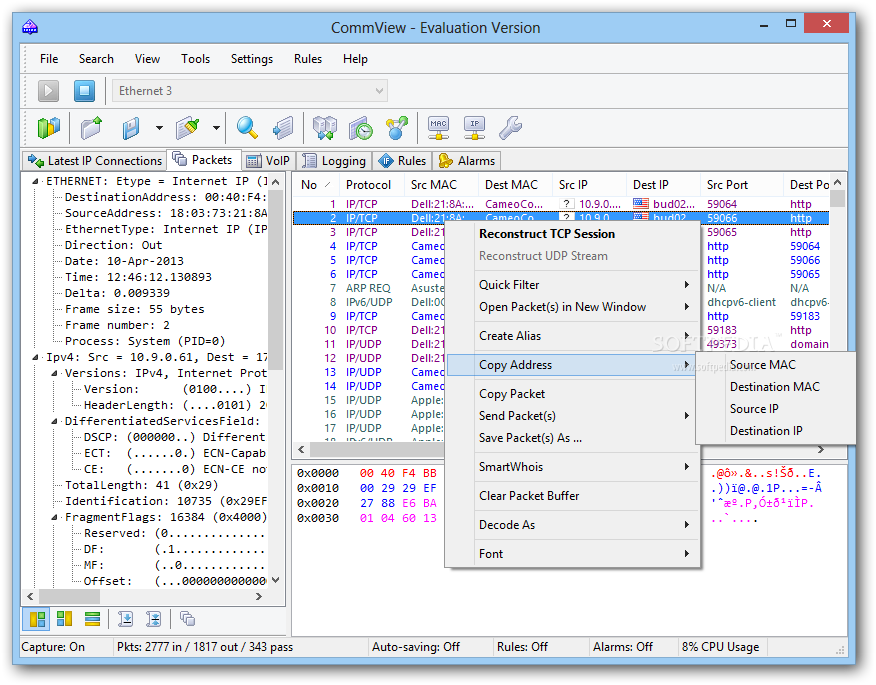
Task: Click the wrench settings toolbar icon
Action: click(511, 128)
